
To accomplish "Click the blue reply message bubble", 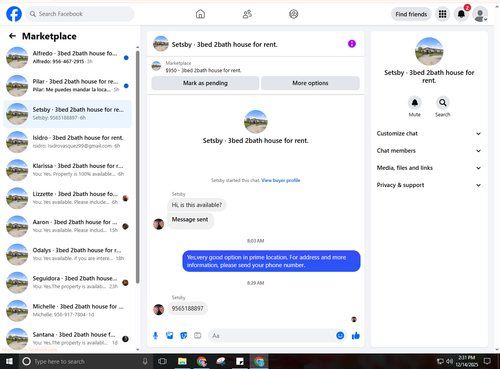I will pyautogui.click(x=271, y=261).
